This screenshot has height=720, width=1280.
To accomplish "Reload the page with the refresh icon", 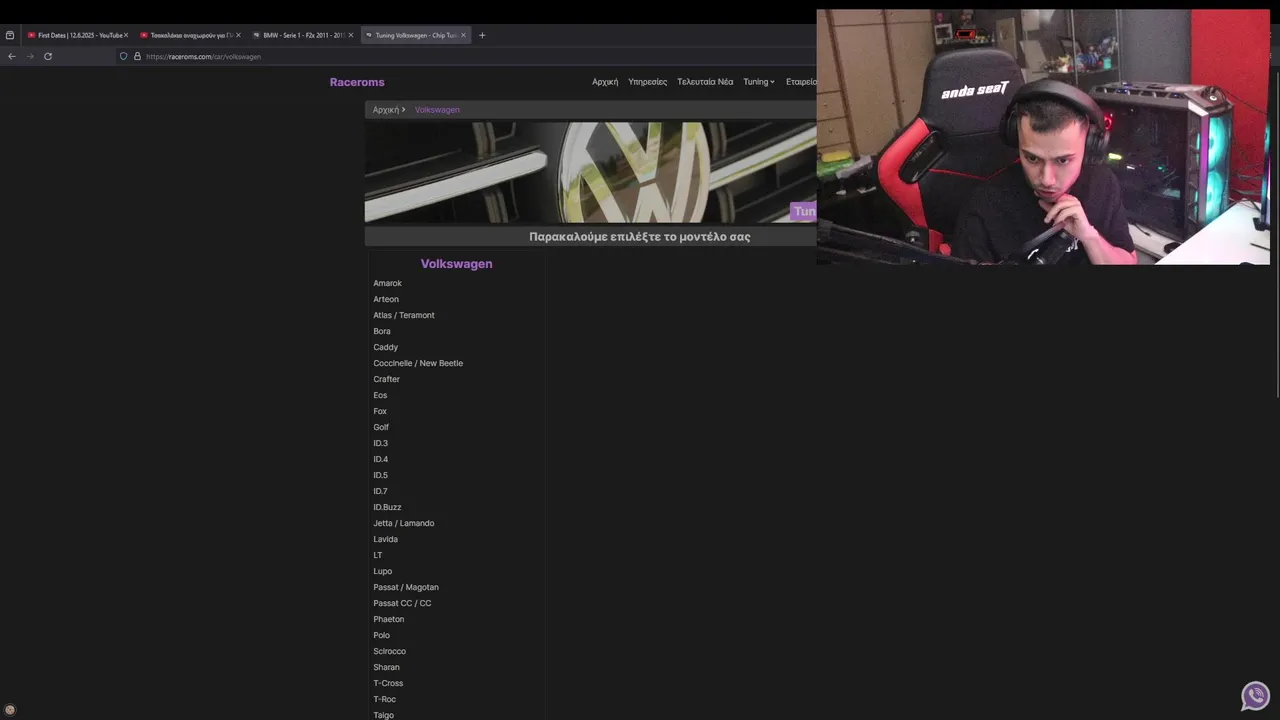I will click(x=48, y=56).
